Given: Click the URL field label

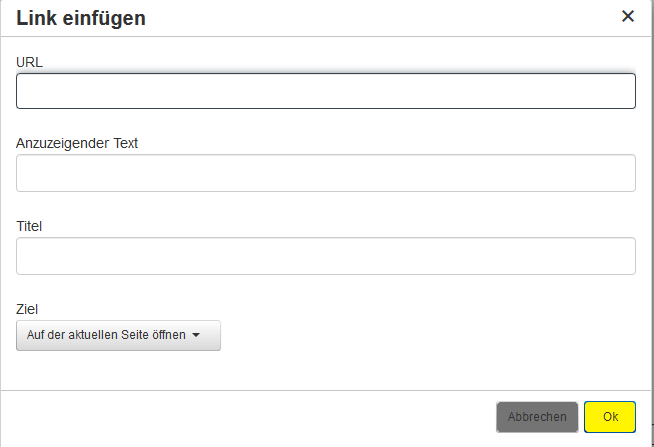Looking at the screenshot, I should [x=30, y=62].
